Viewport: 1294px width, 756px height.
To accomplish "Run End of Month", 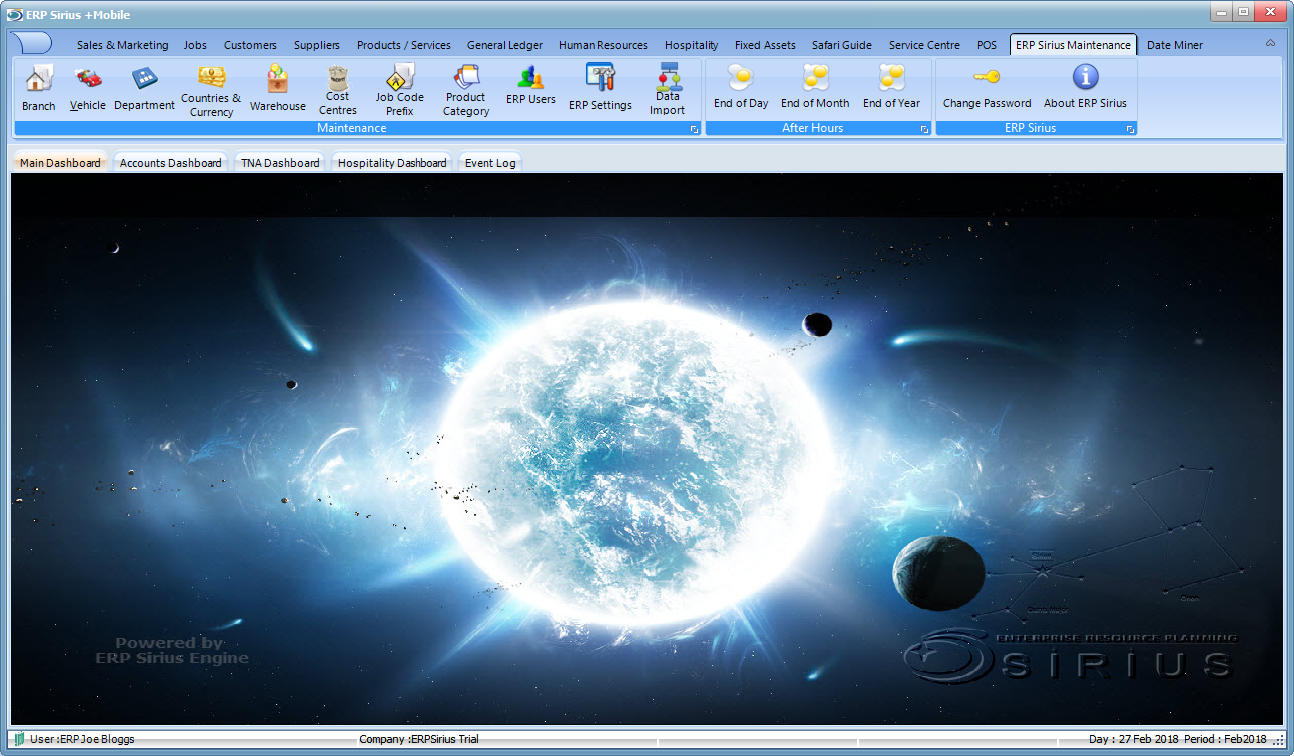I will 815,87.
